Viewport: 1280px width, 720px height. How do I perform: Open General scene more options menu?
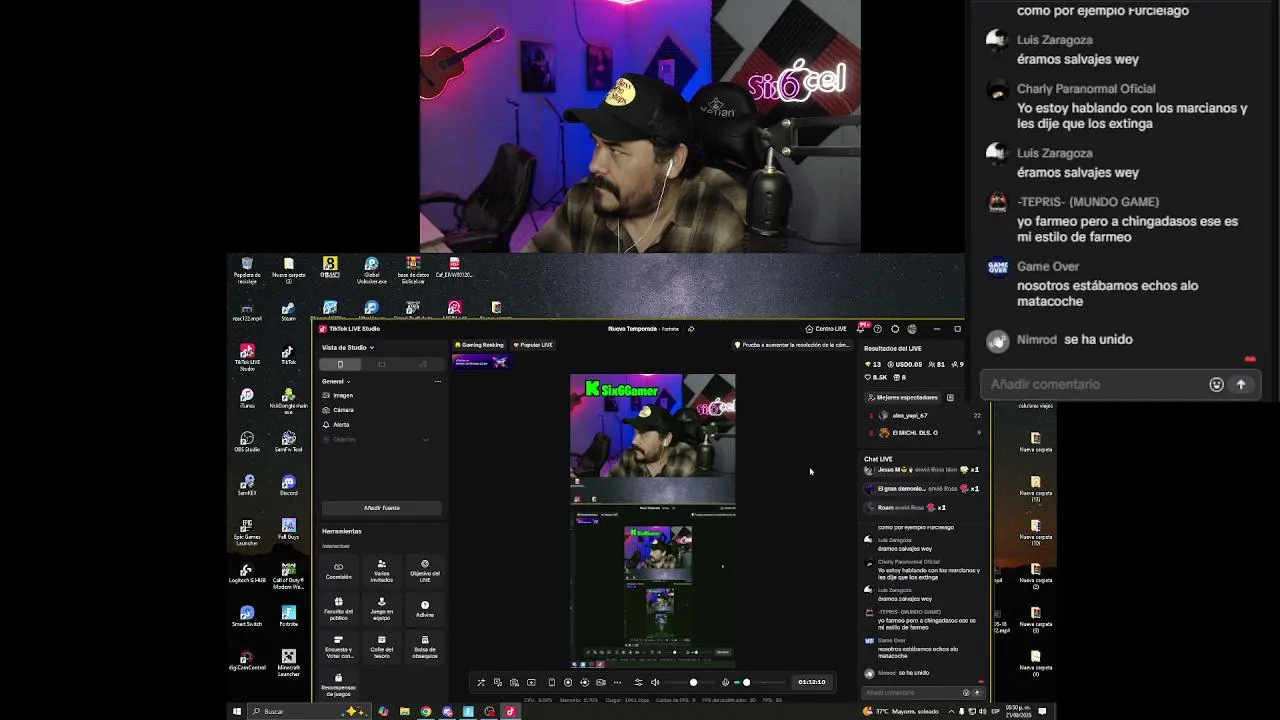(437, 381)
